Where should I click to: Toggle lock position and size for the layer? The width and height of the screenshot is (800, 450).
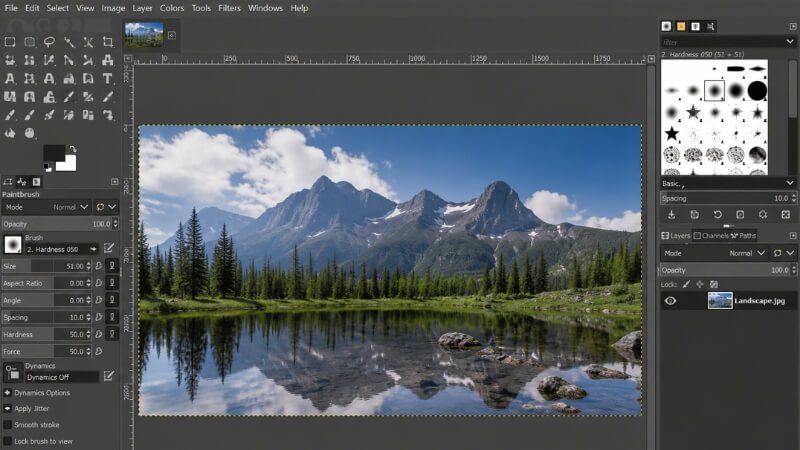(699, 284)
